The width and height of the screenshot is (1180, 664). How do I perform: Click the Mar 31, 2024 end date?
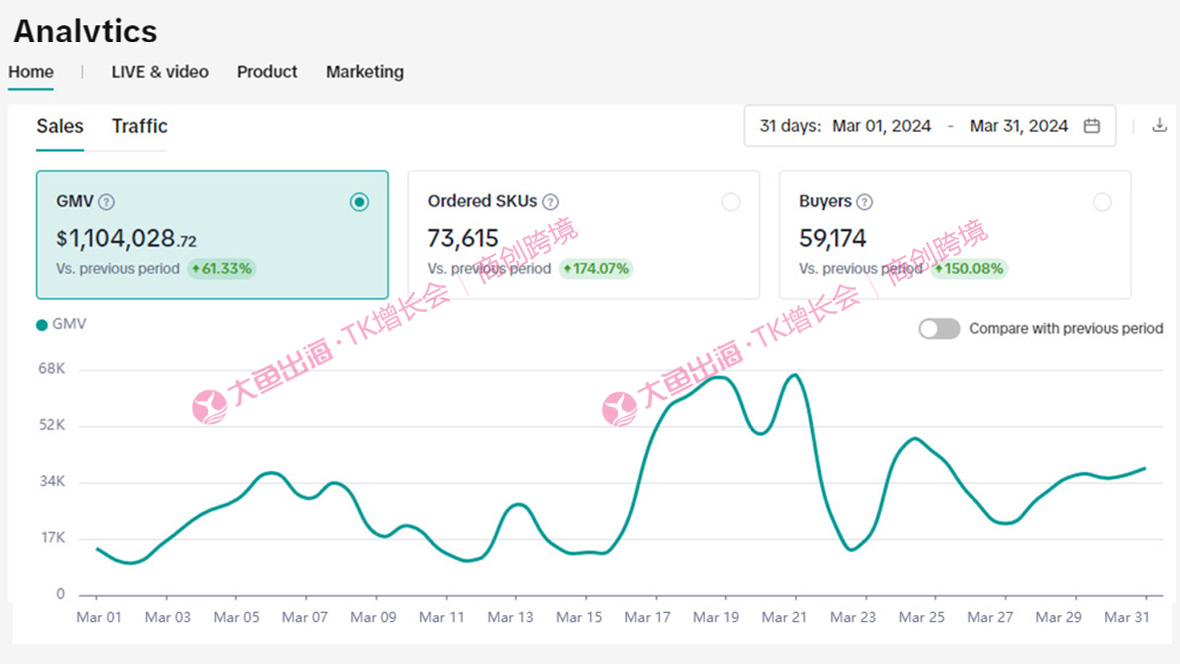point(1019,126)
